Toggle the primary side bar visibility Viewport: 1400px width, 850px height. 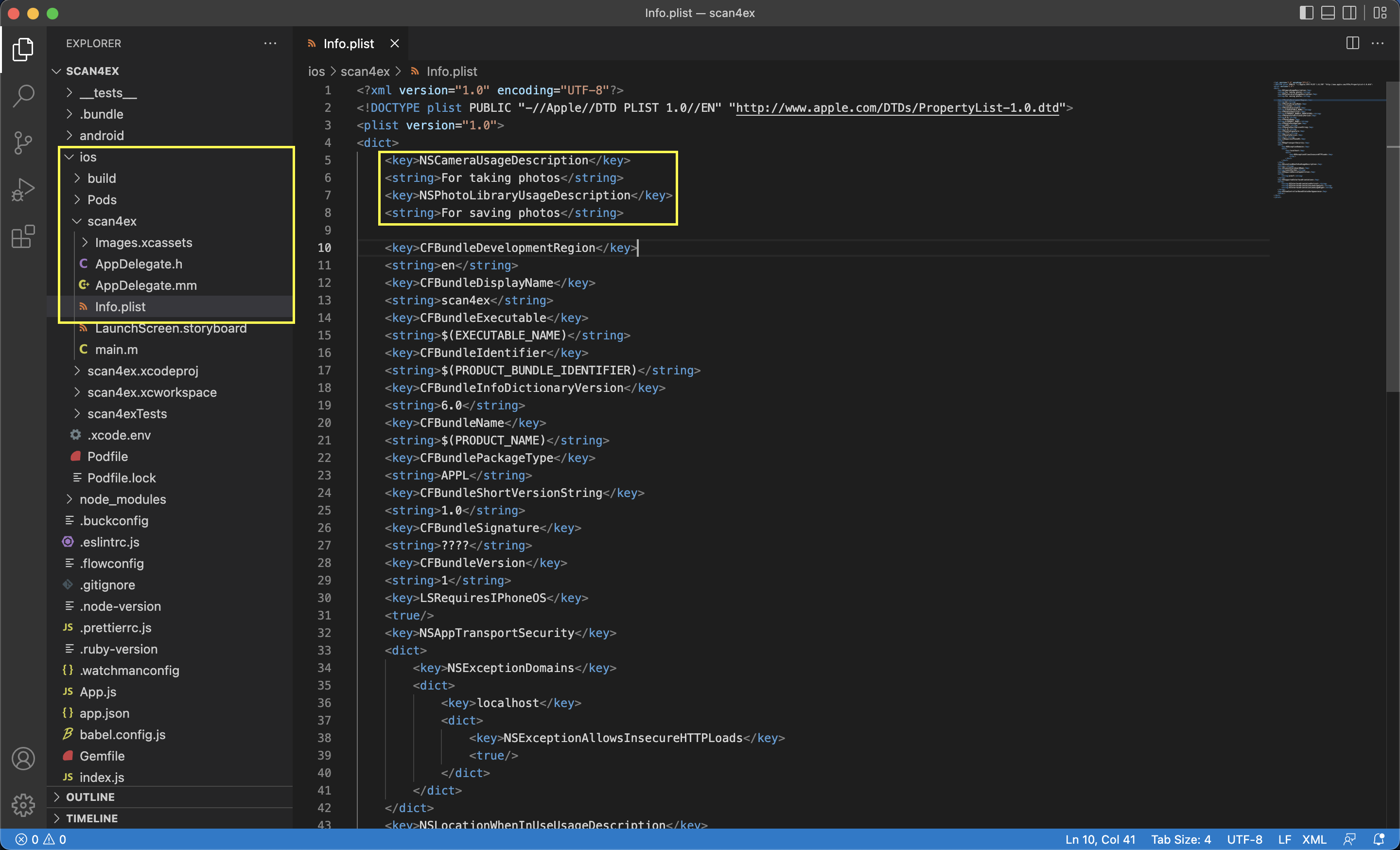pos(1306,13)
